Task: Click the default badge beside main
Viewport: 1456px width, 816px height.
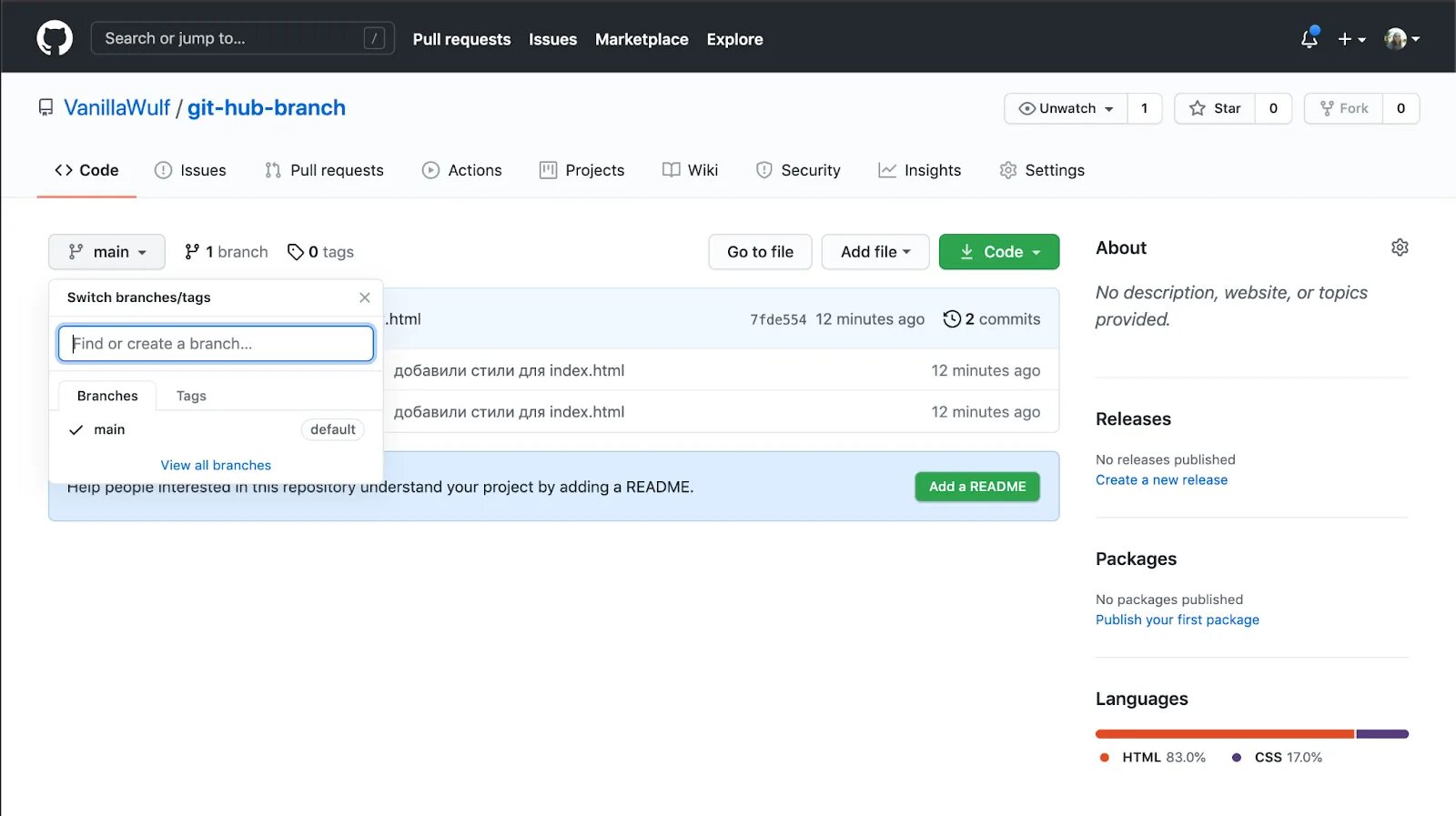Action: (x=333, y=429)
